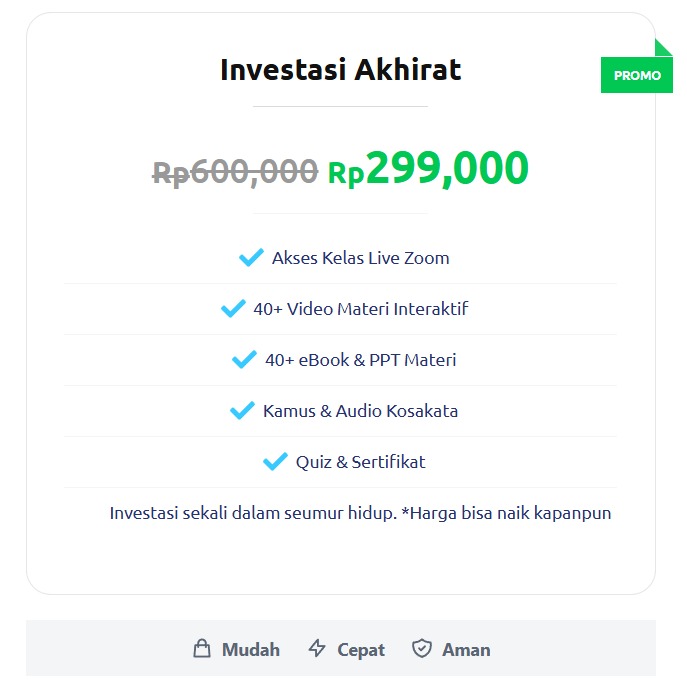Click the green Rp299,000 promo price
This screenshot has width=687, height=685.
coord(428,169)
